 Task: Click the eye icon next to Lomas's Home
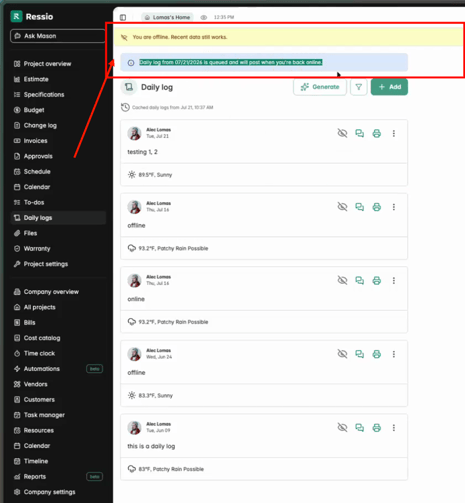204,17
